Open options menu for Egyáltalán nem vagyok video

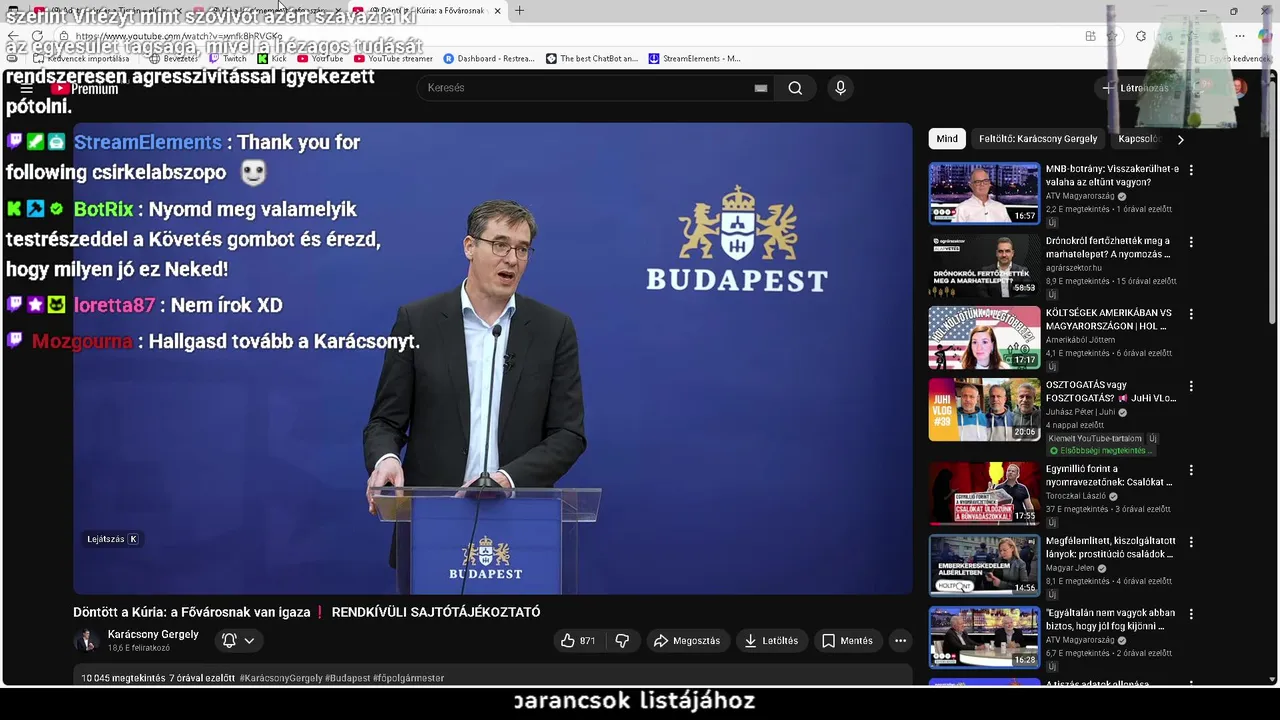1191,614
